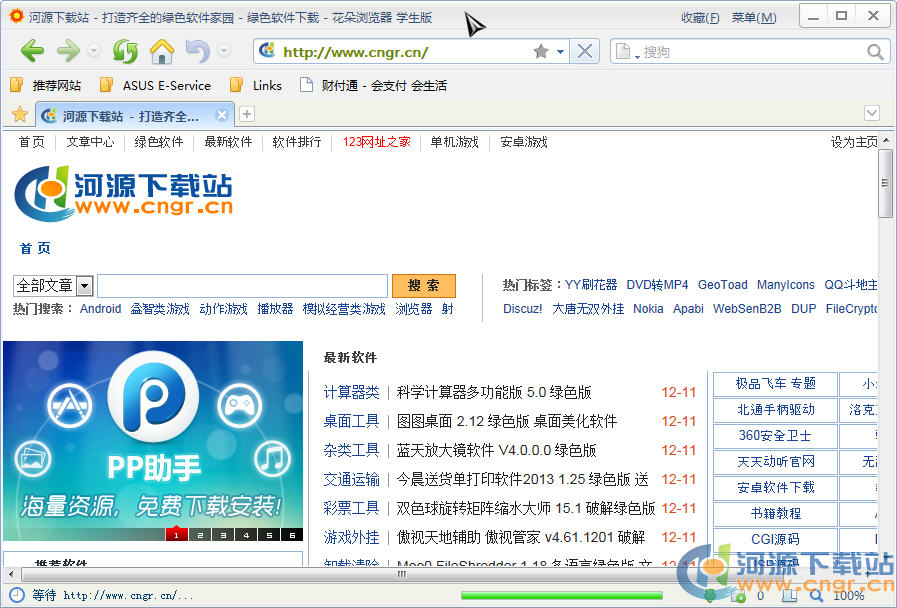The width and height of the screenshot is (897, 608).
Task: Click the green back arrow button
Action: click(x=32, y=51)
